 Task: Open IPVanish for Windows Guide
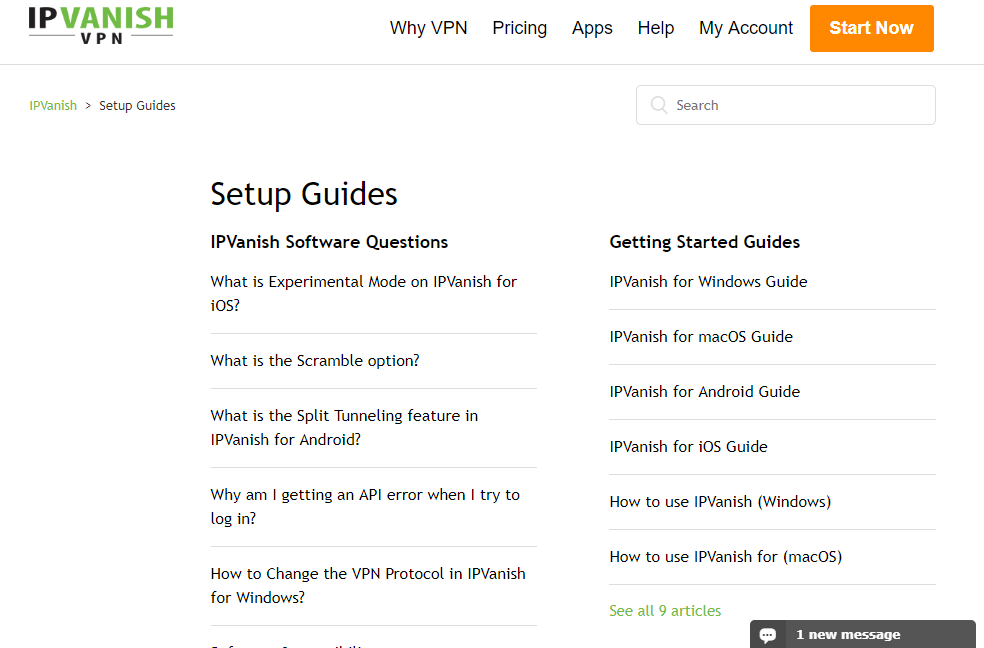(x=709, y=282)
